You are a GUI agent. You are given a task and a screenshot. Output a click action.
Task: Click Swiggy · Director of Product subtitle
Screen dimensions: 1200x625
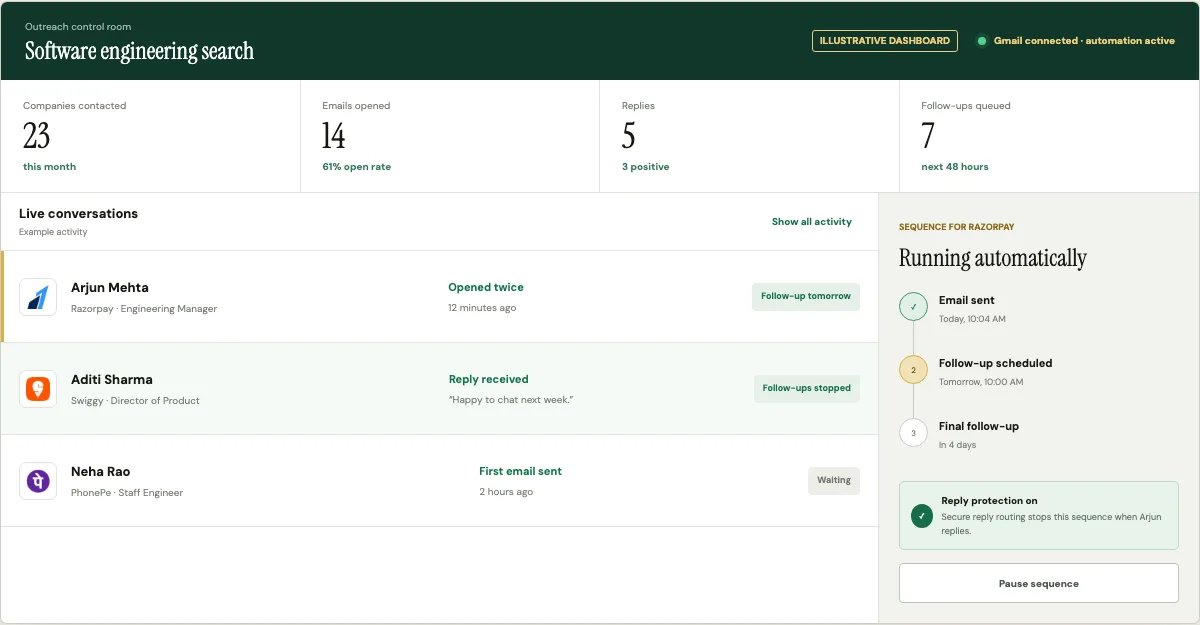(135, 401)
